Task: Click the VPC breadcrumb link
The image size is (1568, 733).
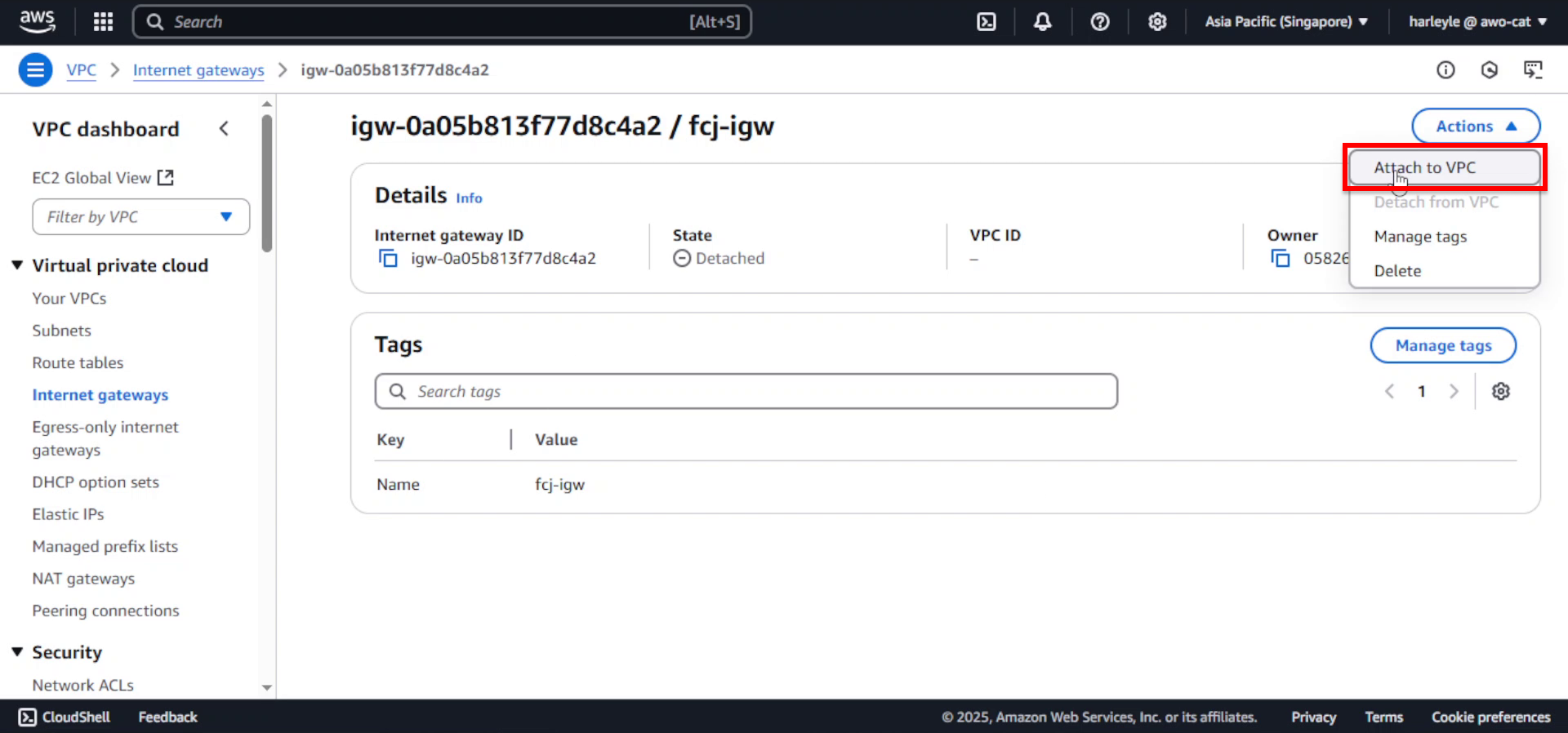Action: pyautogui.click(x=82, y=70)
